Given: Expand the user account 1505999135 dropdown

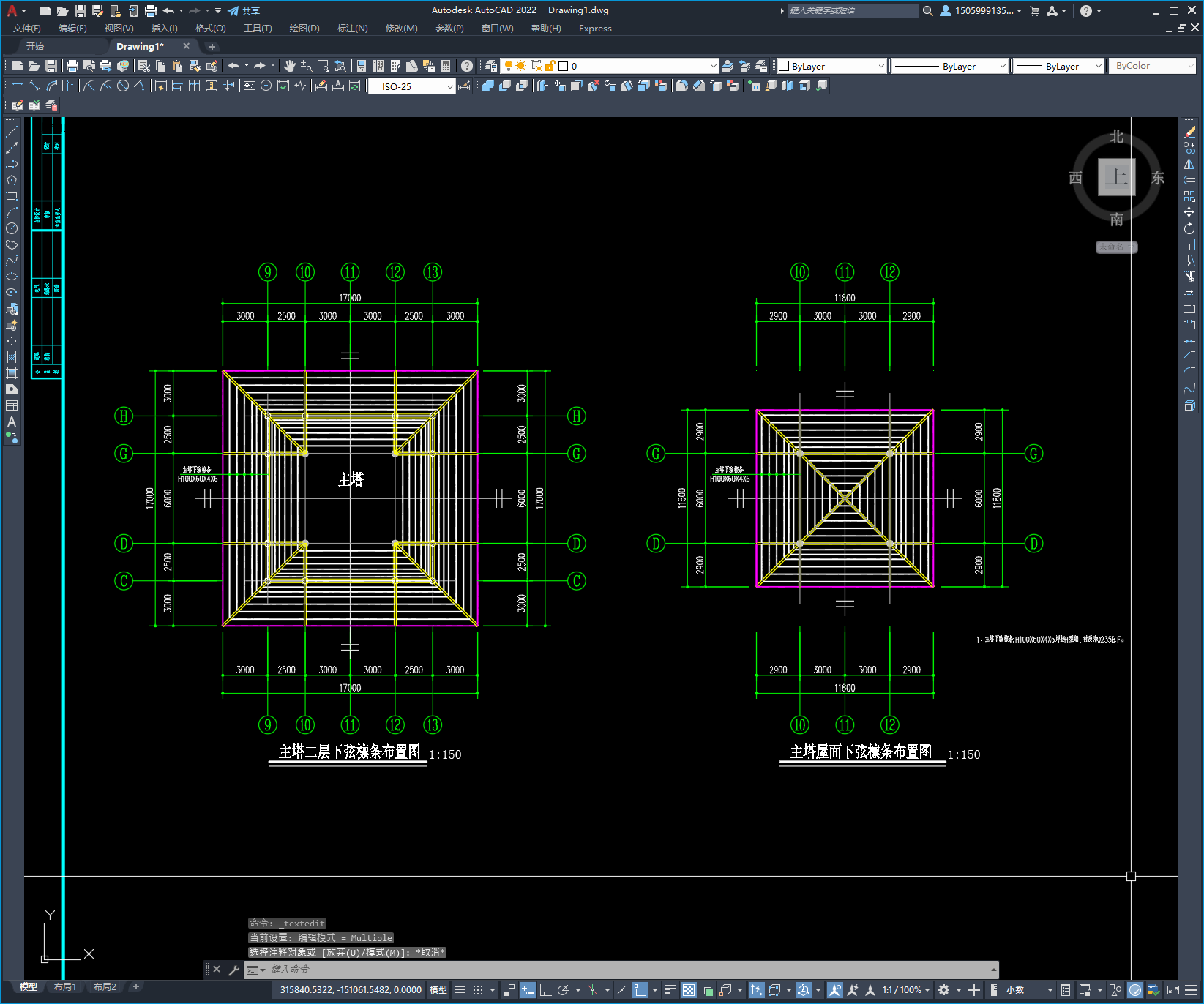Looking at the screenshot, I should (981, 11).
